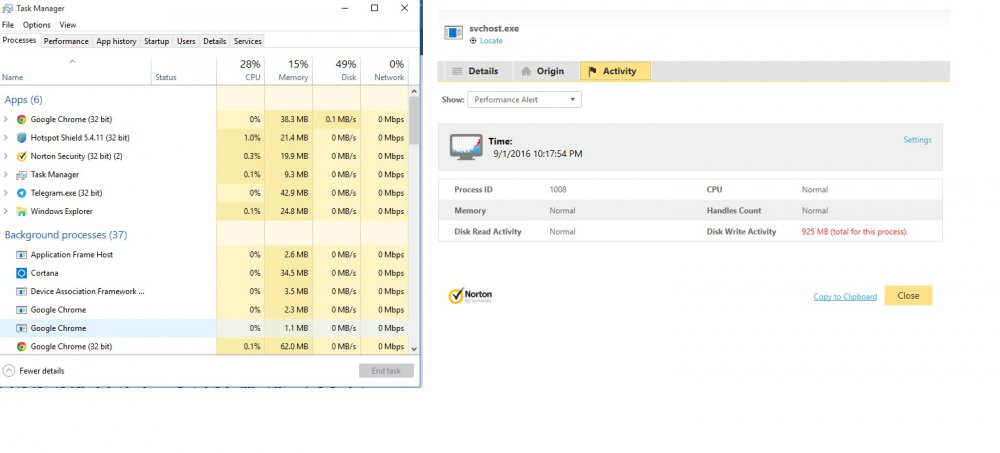Open the Settings link in Norton

pyautogui.click(x=917, y=140)
